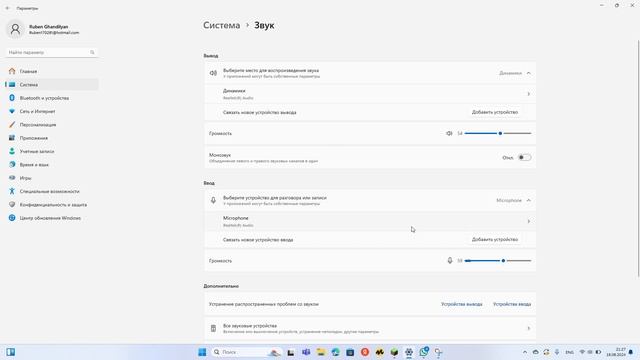Open Персонализация settings section
Screen dimensions: 640x360
pos(38,125)
